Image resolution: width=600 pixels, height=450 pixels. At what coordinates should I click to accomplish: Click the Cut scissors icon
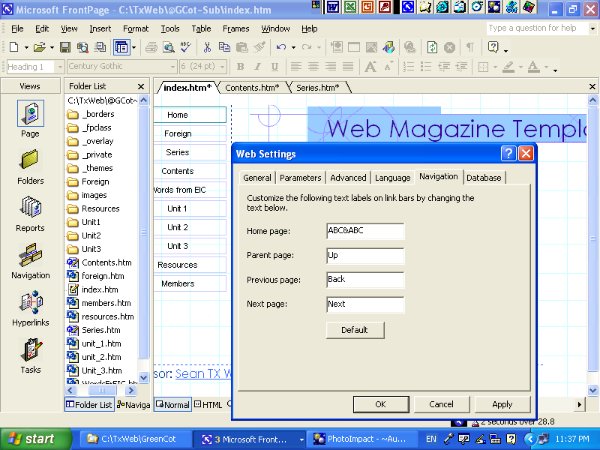tap(207, 47)
